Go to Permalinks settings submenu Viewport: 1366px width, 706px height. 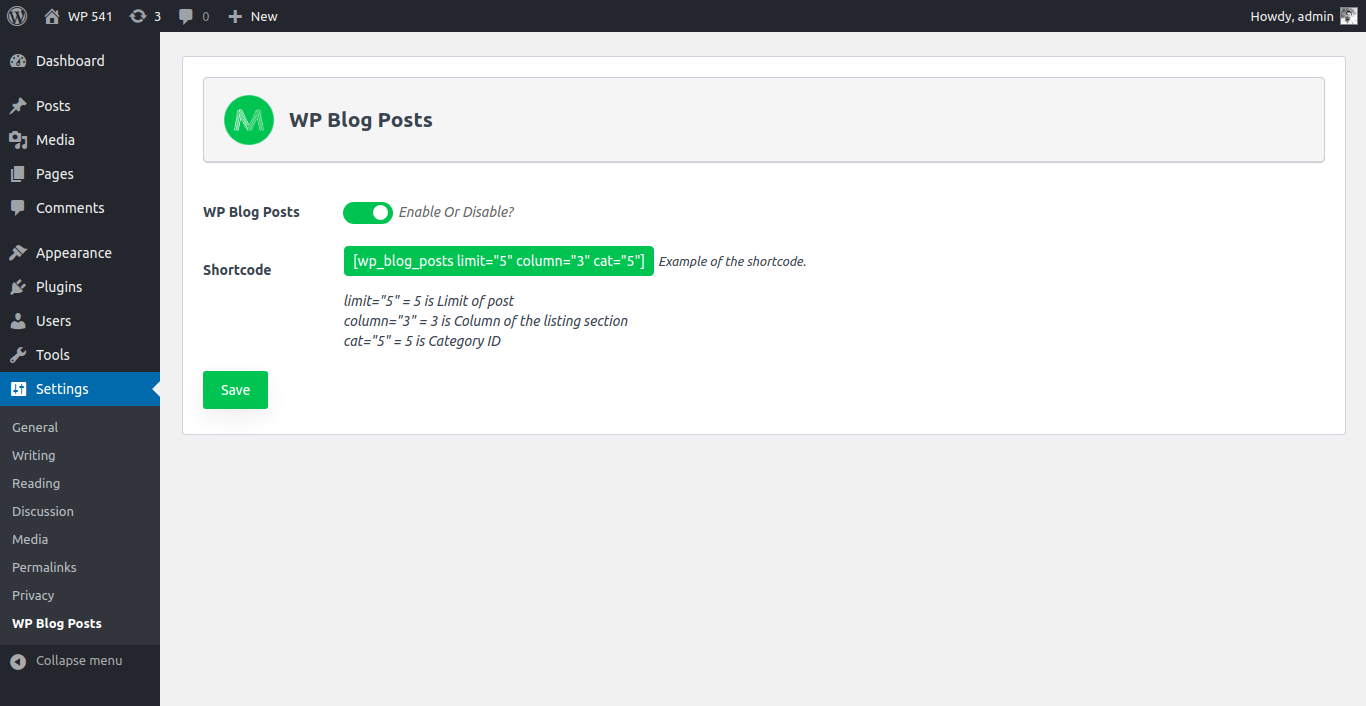(x=44, y=567)
